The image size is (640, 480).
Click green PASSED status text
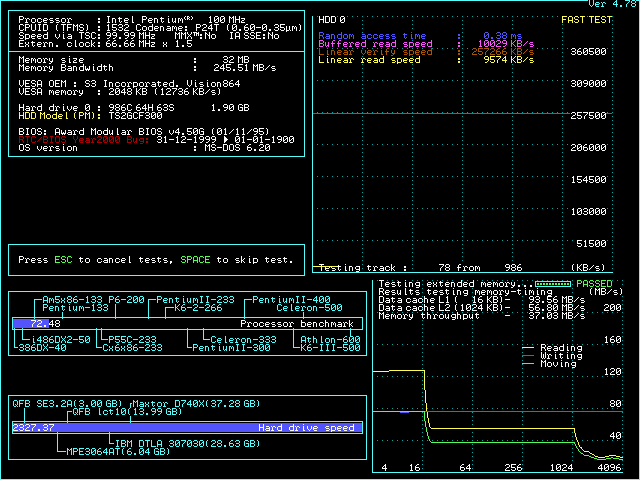point(594,284)
